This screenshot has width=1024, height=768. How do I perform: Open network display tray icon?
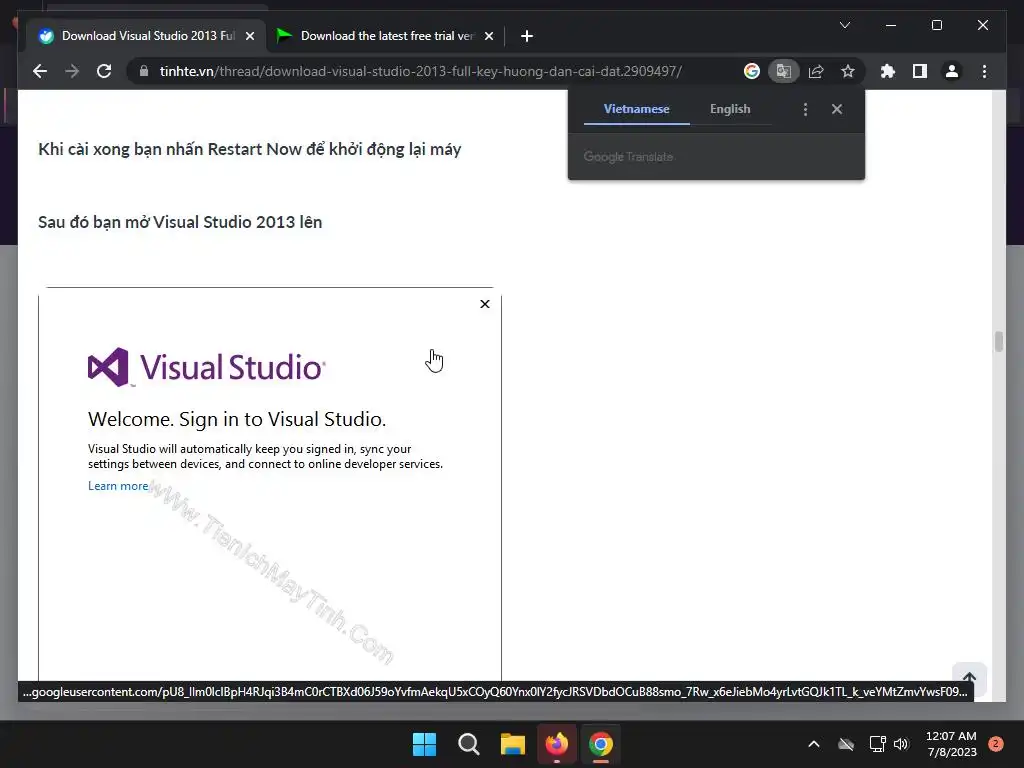coord(877,744)
